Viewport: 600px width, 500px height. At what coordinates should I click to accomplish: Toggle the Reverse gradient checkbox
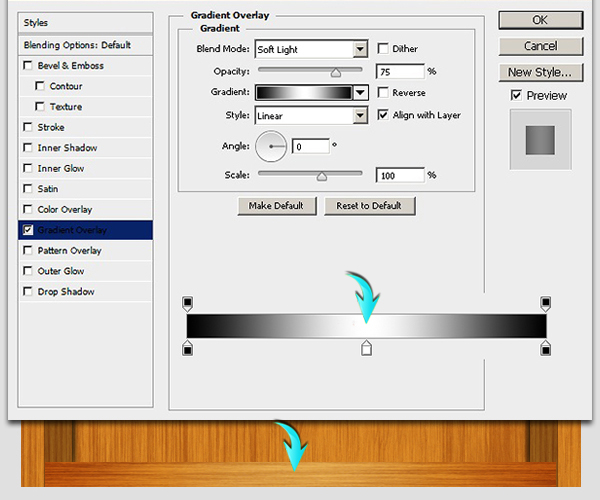(385, 93)
